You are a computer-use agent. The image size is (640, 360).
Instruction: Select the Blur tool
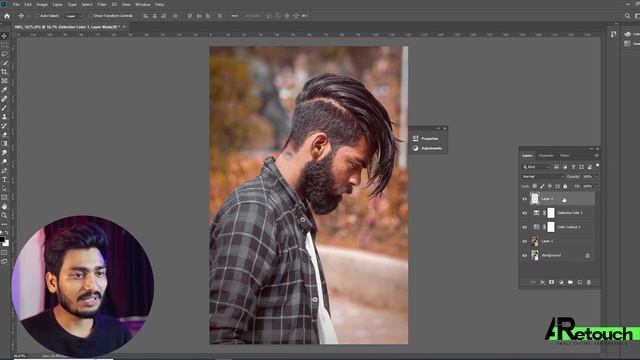coord(4,153)
